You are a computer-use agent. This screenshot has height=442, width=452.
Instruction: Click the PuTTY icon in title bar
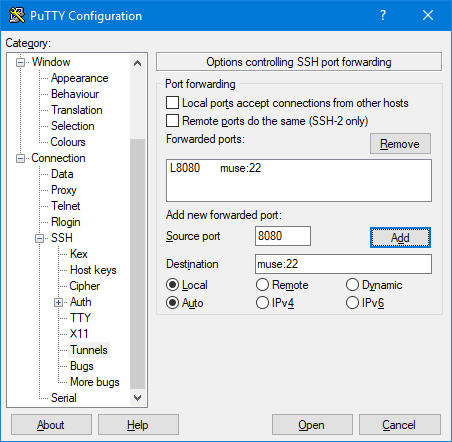coord(17,15)
